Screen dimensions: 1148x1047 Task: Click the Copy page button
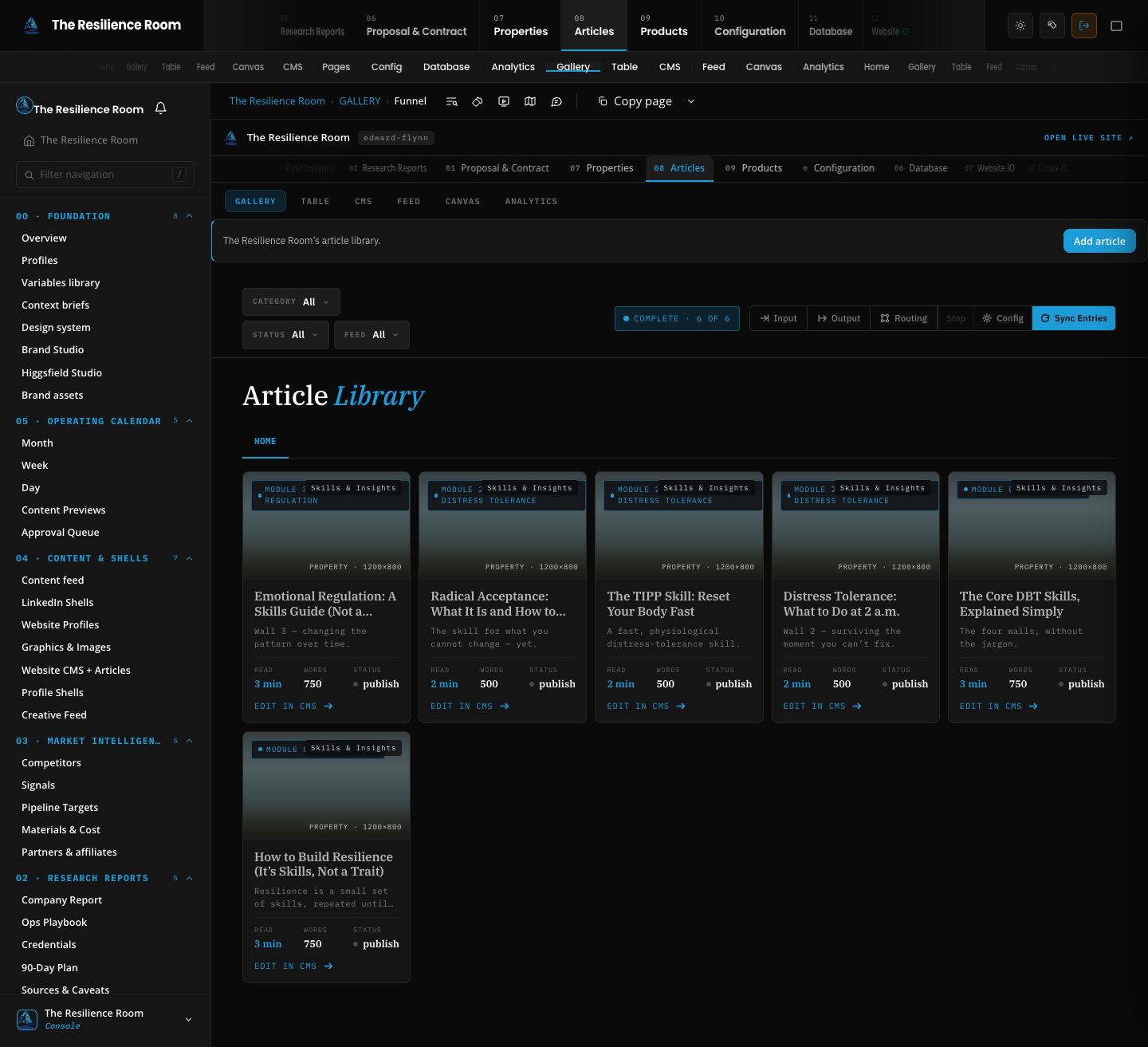[x=635, y=101]
